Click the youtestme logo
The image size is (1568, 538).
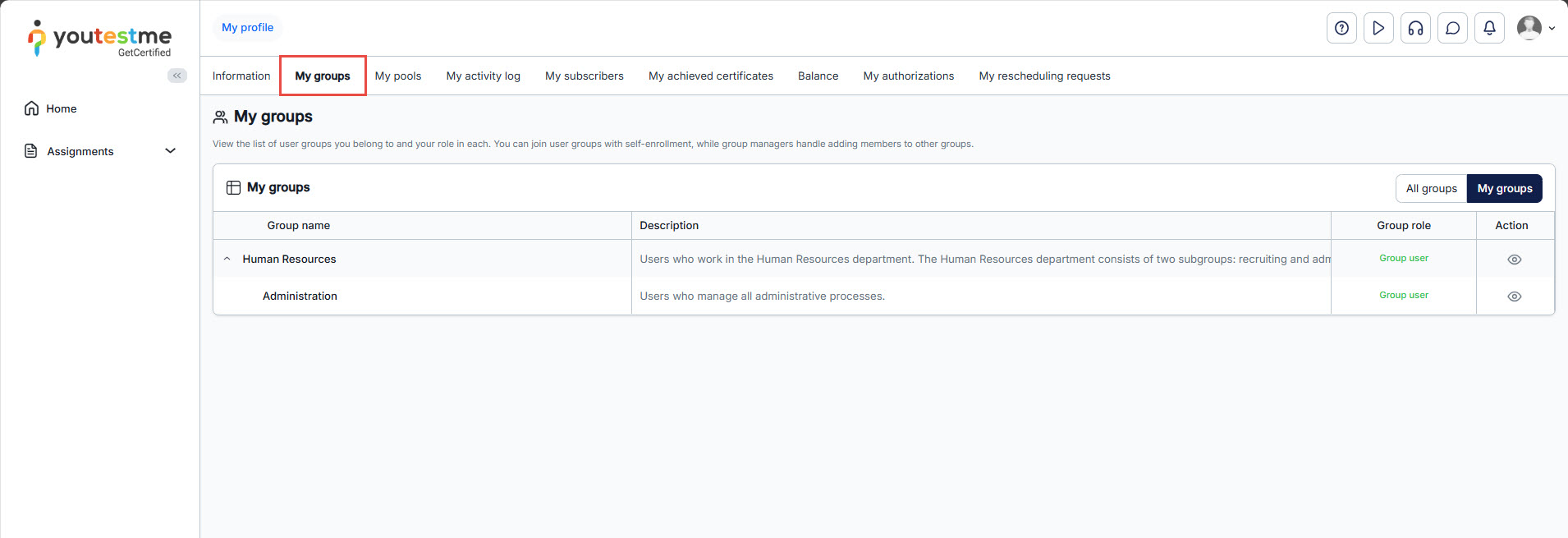point(100,39)
